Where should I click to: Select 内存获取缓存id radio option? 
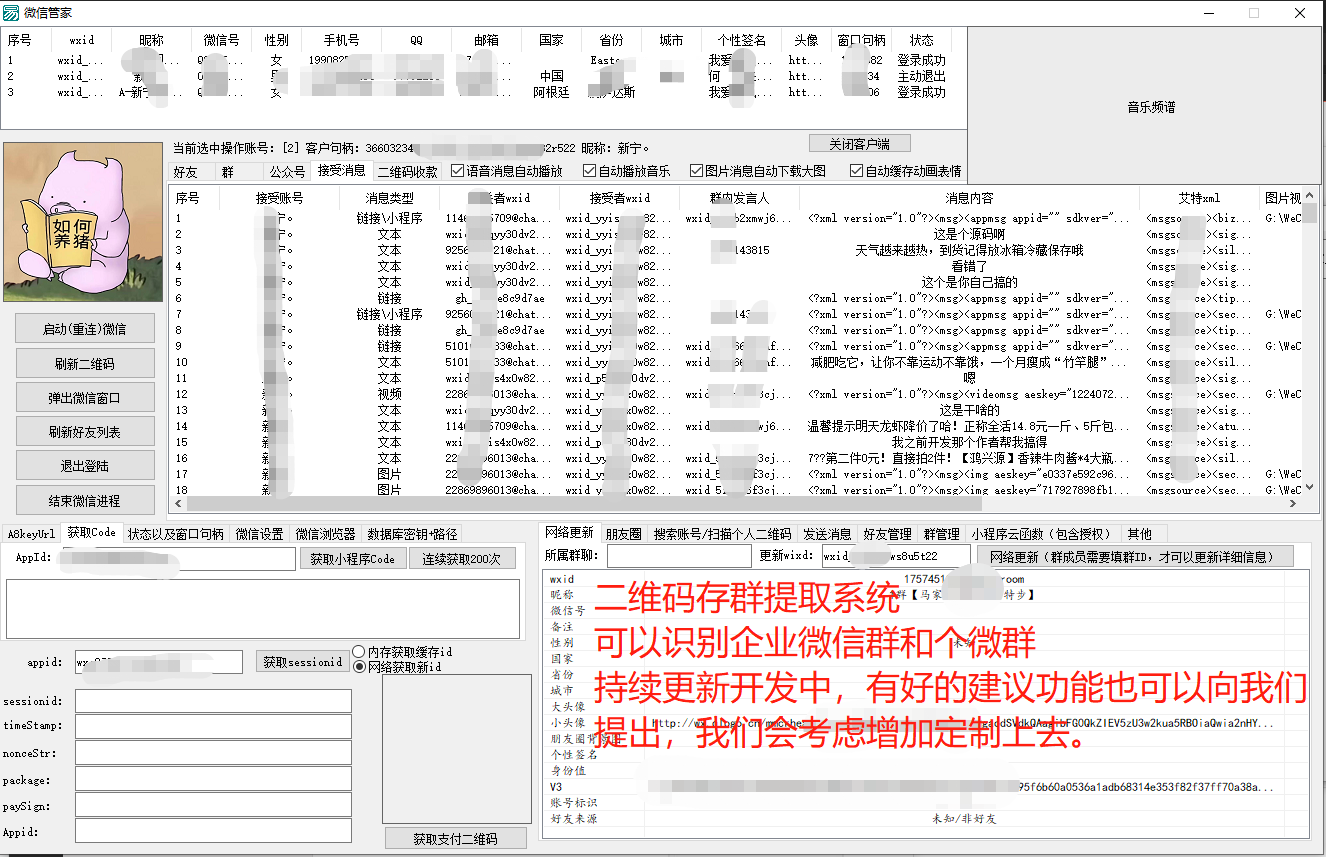tap(403, 652)
